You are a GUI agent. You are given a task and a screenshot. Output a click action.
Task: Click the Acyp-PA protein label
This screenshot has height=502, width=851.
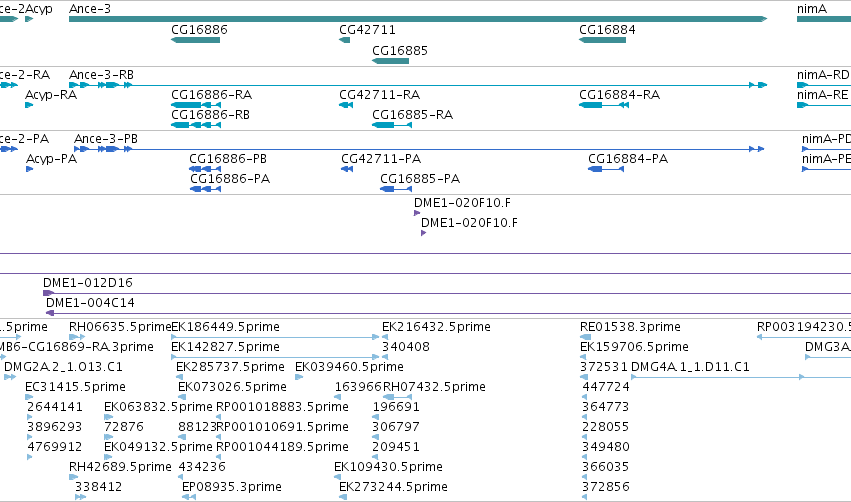52,158
